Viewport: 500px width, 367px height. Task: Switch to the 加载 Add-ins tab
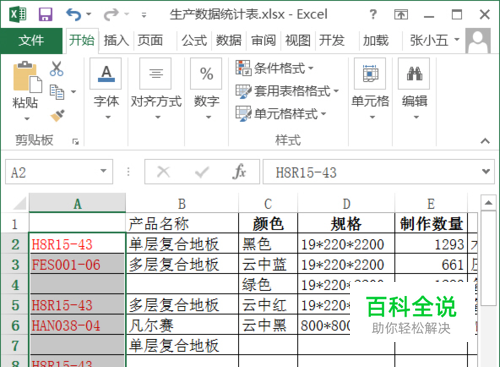[376, 41]
